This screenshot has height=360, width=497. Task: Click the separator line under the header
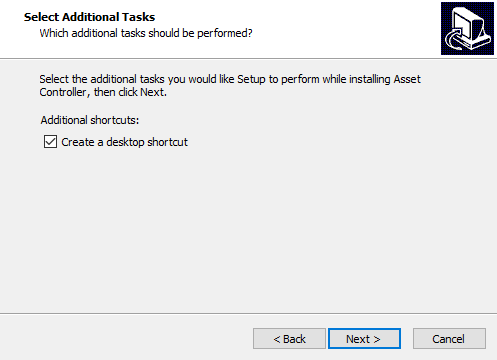(x=248, y=59)
